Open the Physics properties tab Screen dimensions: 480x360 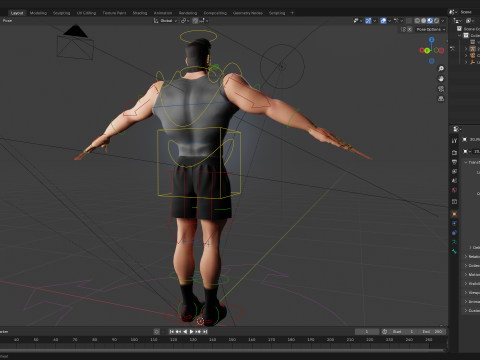click(x=454, y=223)
